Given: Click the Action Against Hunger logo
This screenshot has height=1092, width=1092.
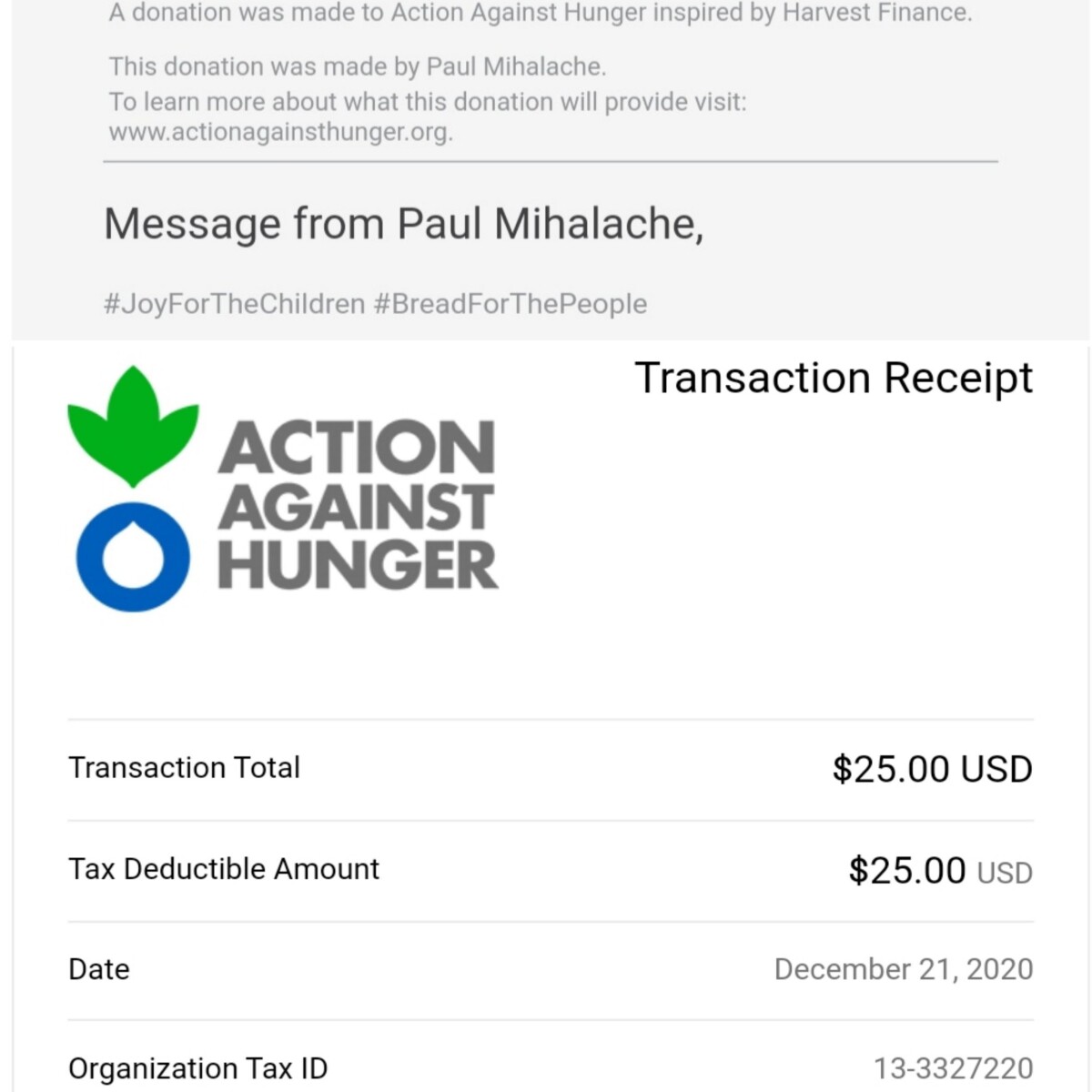Looking at the screenshot, I should [x=282, y=489].
